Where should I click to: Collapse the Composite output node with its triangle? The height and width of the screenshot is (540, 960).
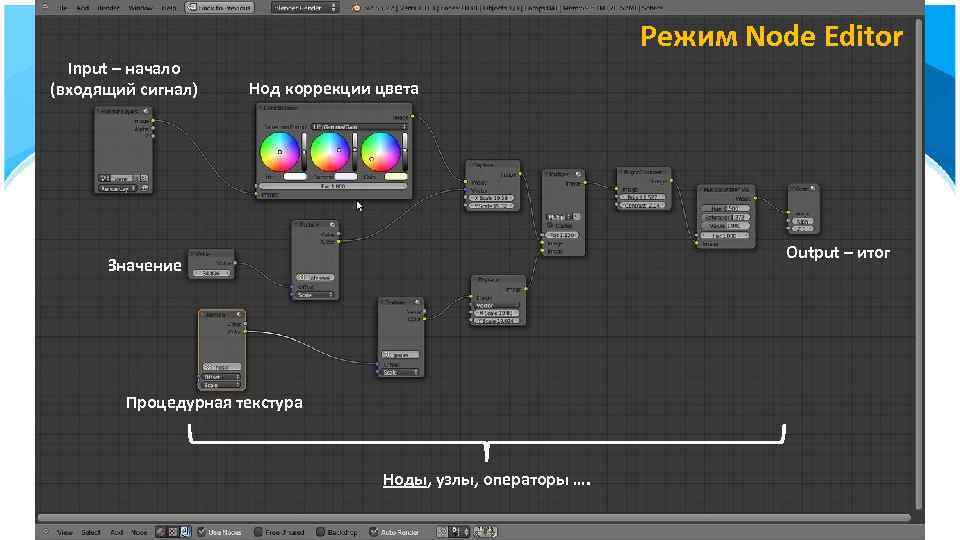[x=792, y=189]
